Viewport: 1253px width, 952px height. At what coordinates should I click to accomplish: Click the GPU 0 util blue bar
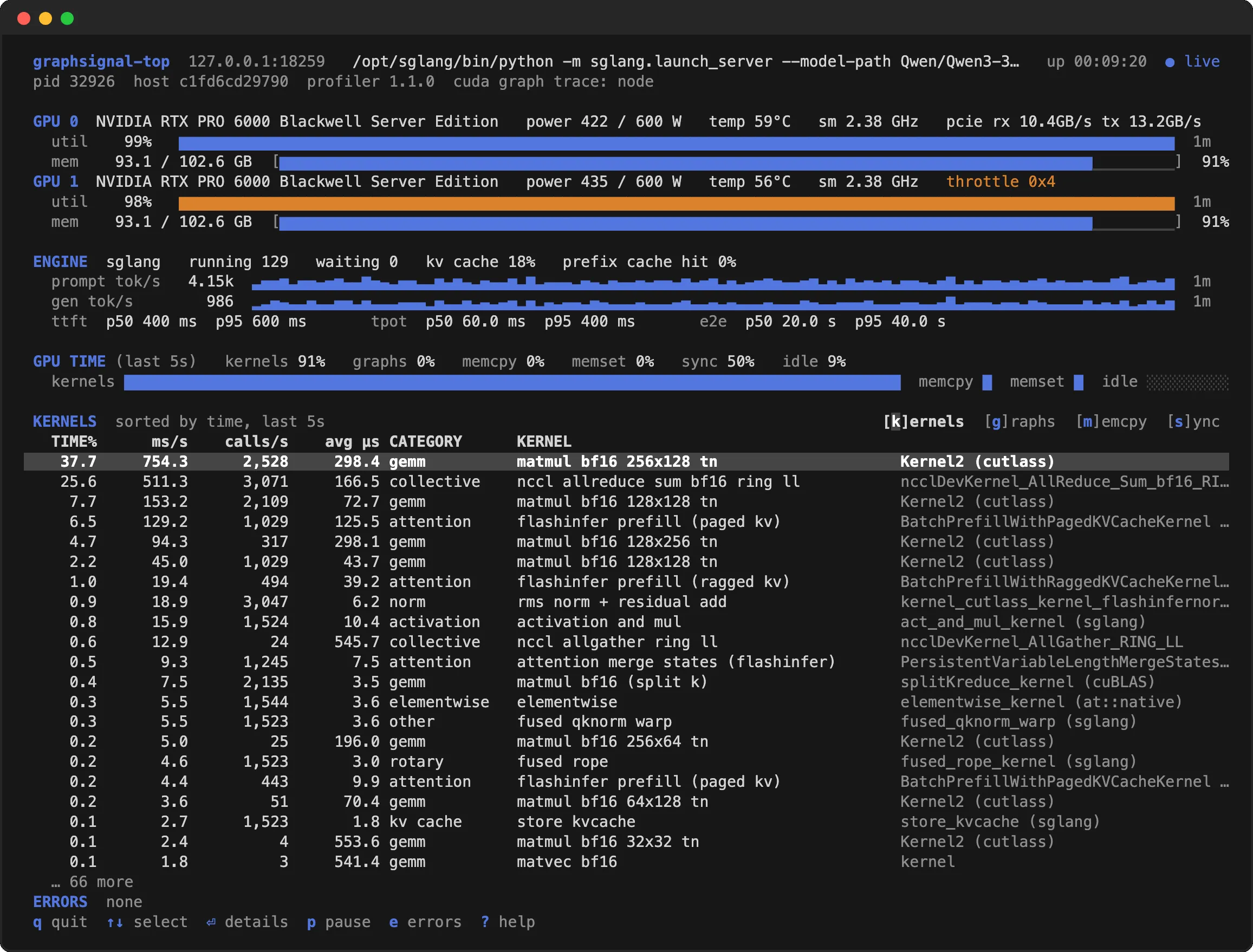coord(677,143)
